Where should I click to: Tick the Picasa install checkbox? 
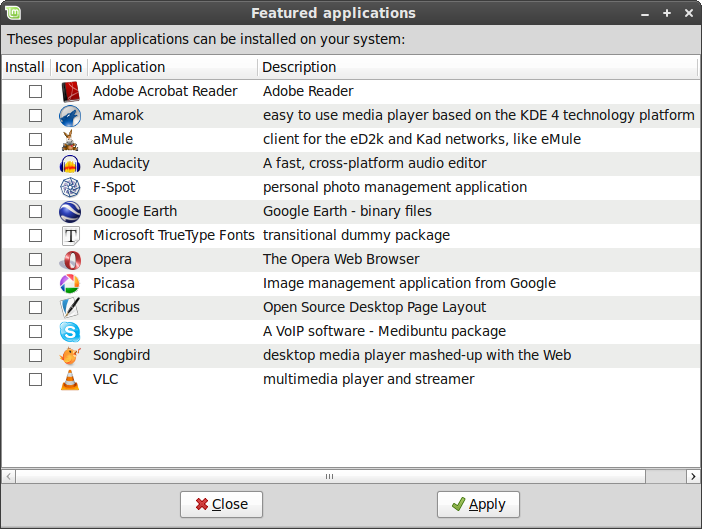(35, 284)
